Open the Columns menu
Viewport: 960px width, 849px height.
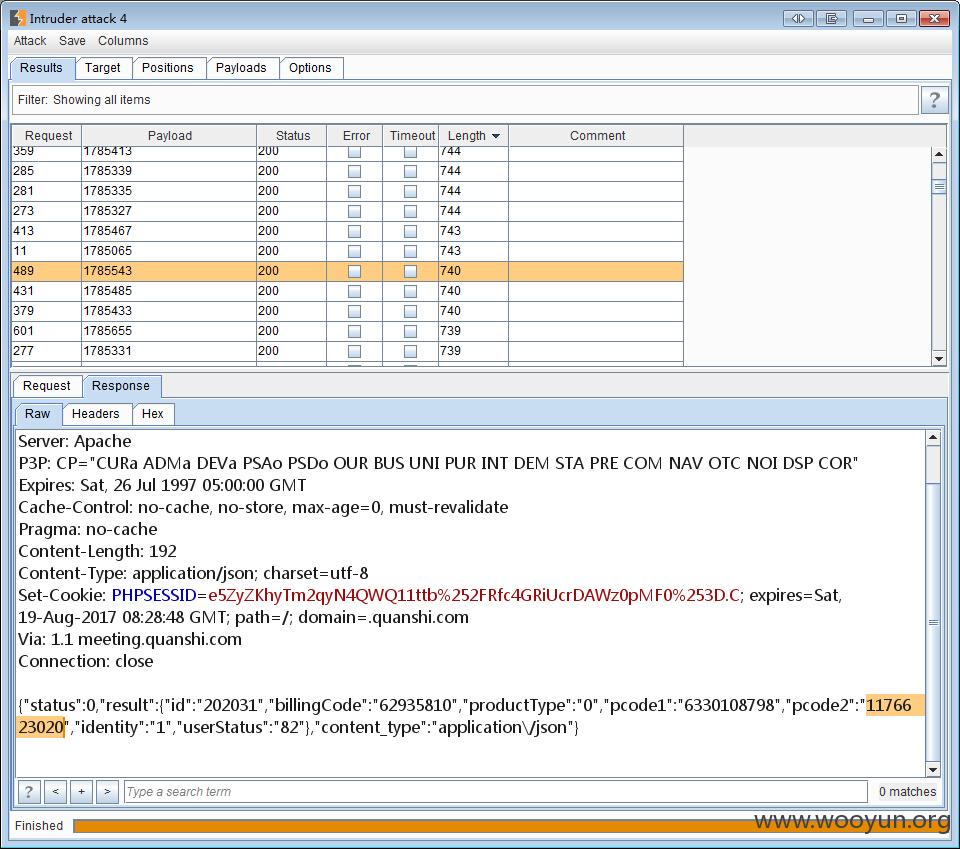(123, 41)
